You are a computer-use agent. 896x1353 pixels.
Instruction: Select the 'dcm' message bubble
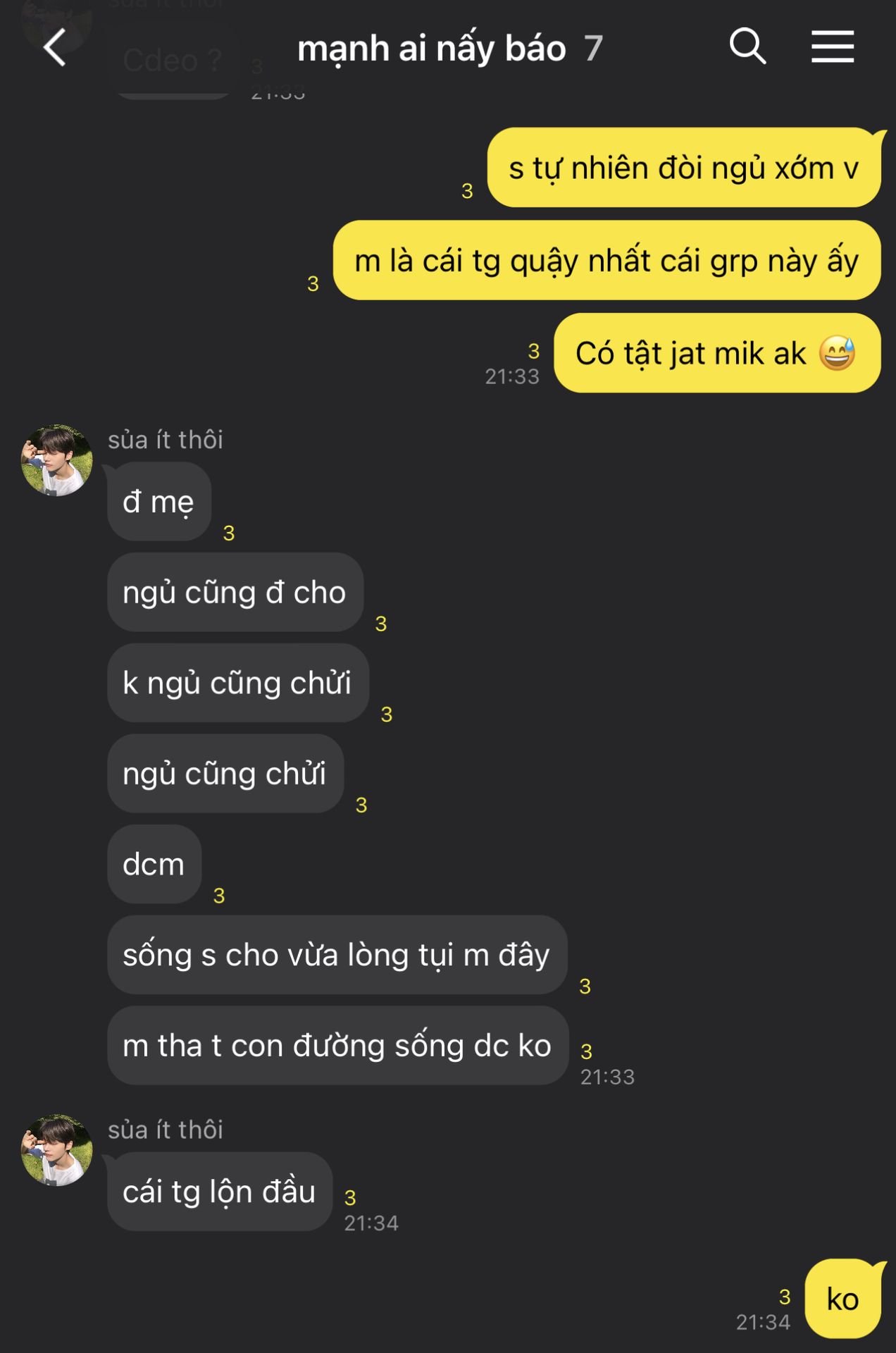pyautogui.click(x=154, y=864)
